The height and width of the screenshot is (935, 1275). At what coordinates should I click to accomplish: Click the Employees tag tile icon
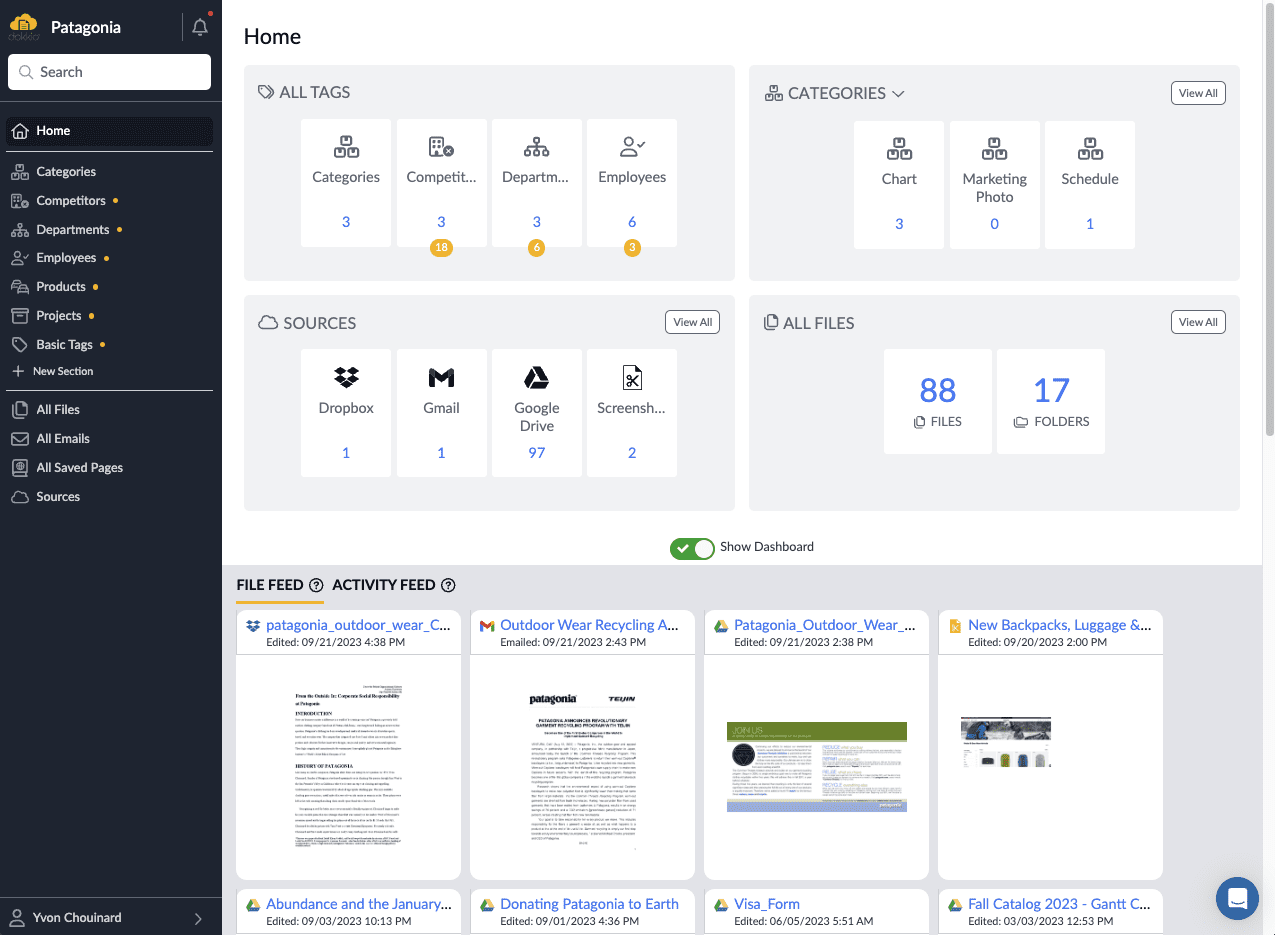click(632, 147)
